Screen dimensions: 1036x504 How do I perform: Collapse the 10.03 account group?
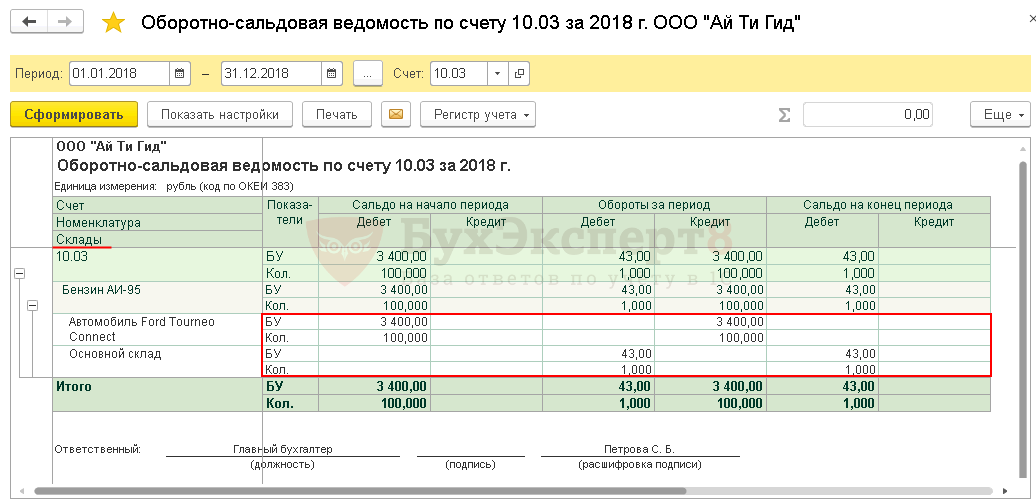[x=19, y=273]
